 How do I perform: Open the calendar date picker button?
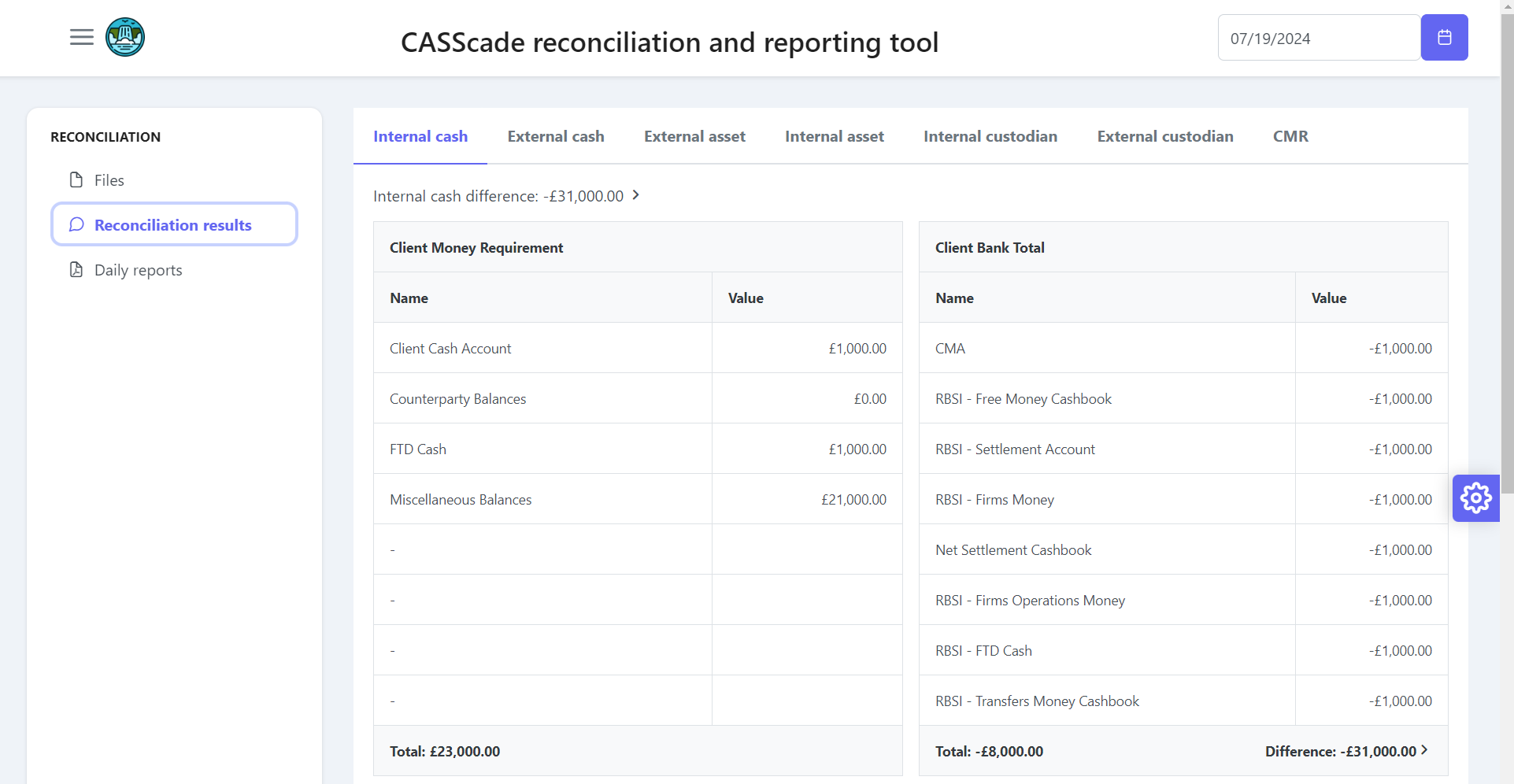pos(1444,37)
